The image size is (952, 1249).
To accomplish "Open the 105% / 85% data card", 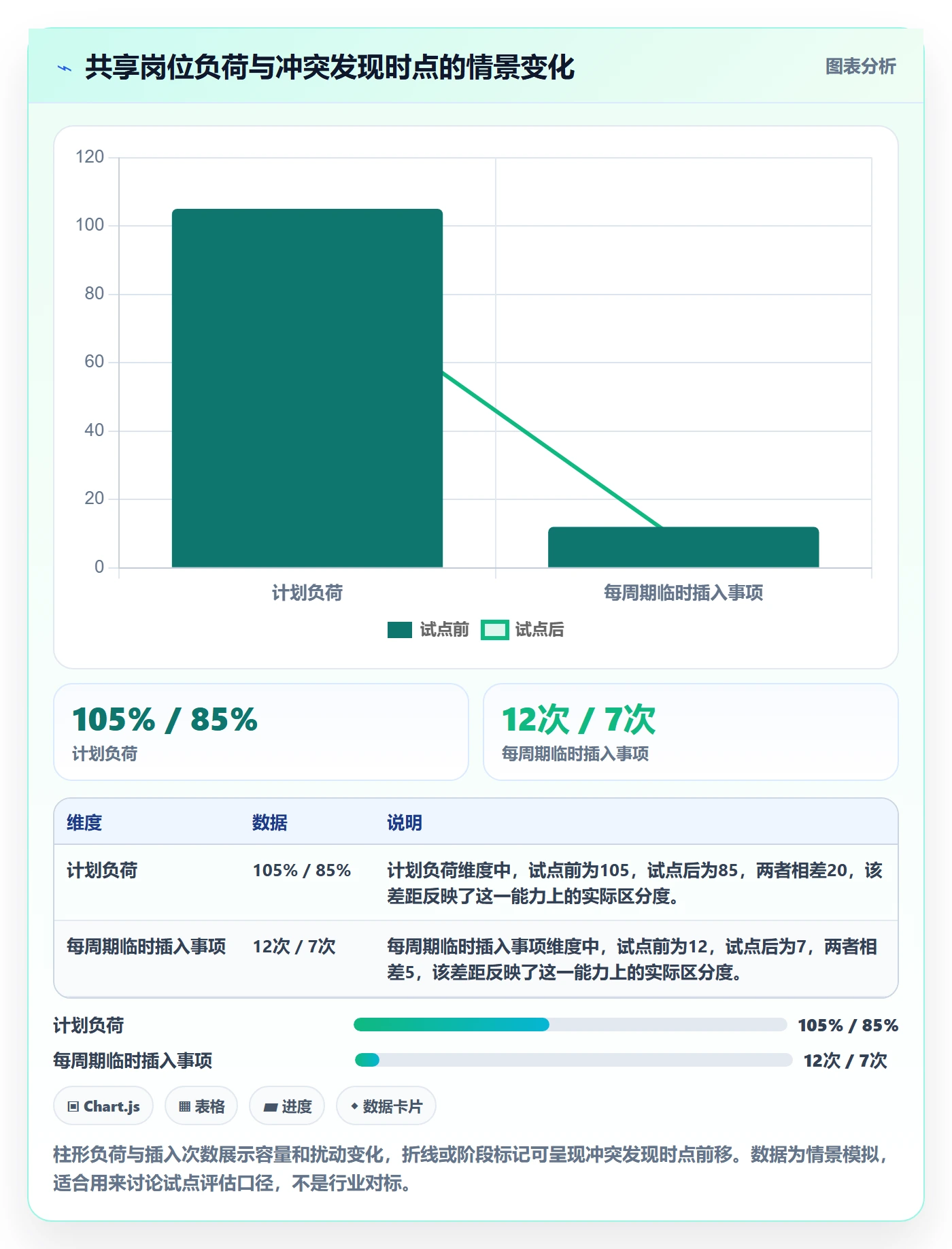I will pos(261,732).
